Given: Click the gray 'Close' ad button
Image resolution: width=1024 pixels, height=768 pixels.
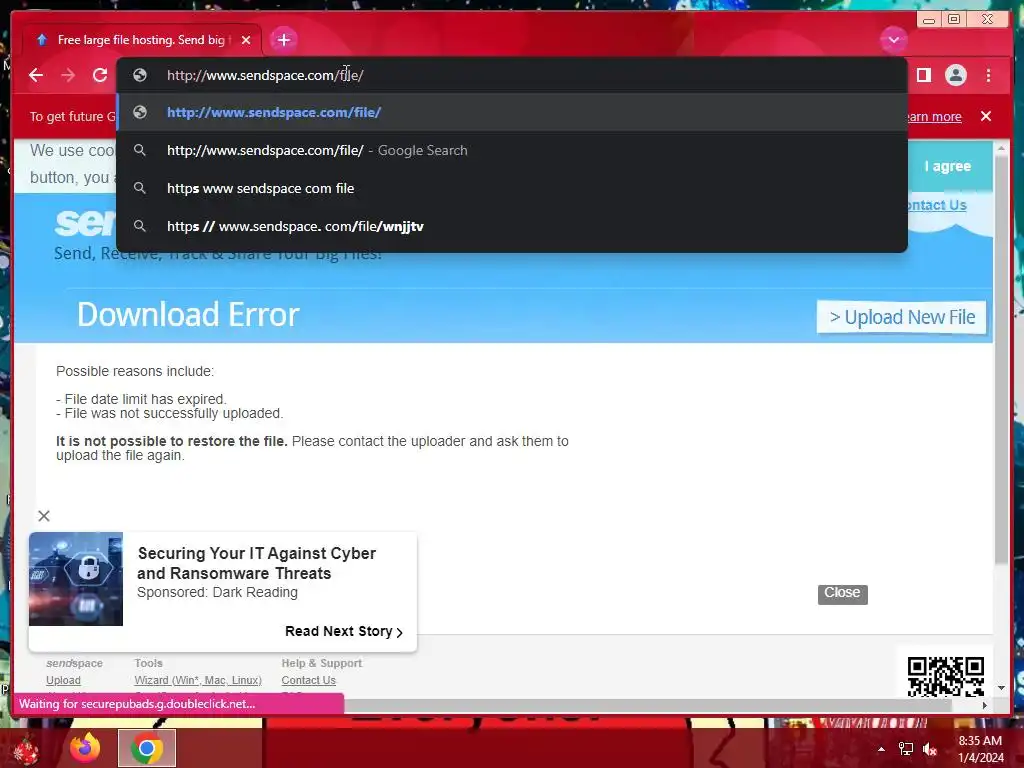Looking at the screenshot, I should pos(842,594).
